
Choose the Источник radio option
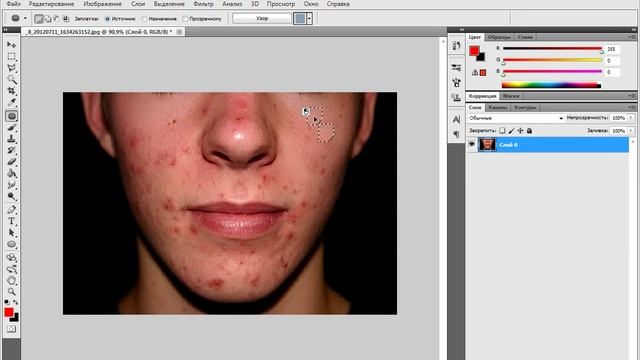tap(108, 19)
